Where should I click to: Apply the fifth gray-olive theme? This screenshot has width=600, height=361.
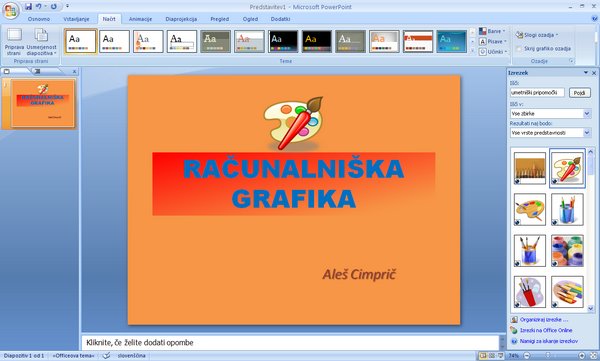[x=215, y=41]
